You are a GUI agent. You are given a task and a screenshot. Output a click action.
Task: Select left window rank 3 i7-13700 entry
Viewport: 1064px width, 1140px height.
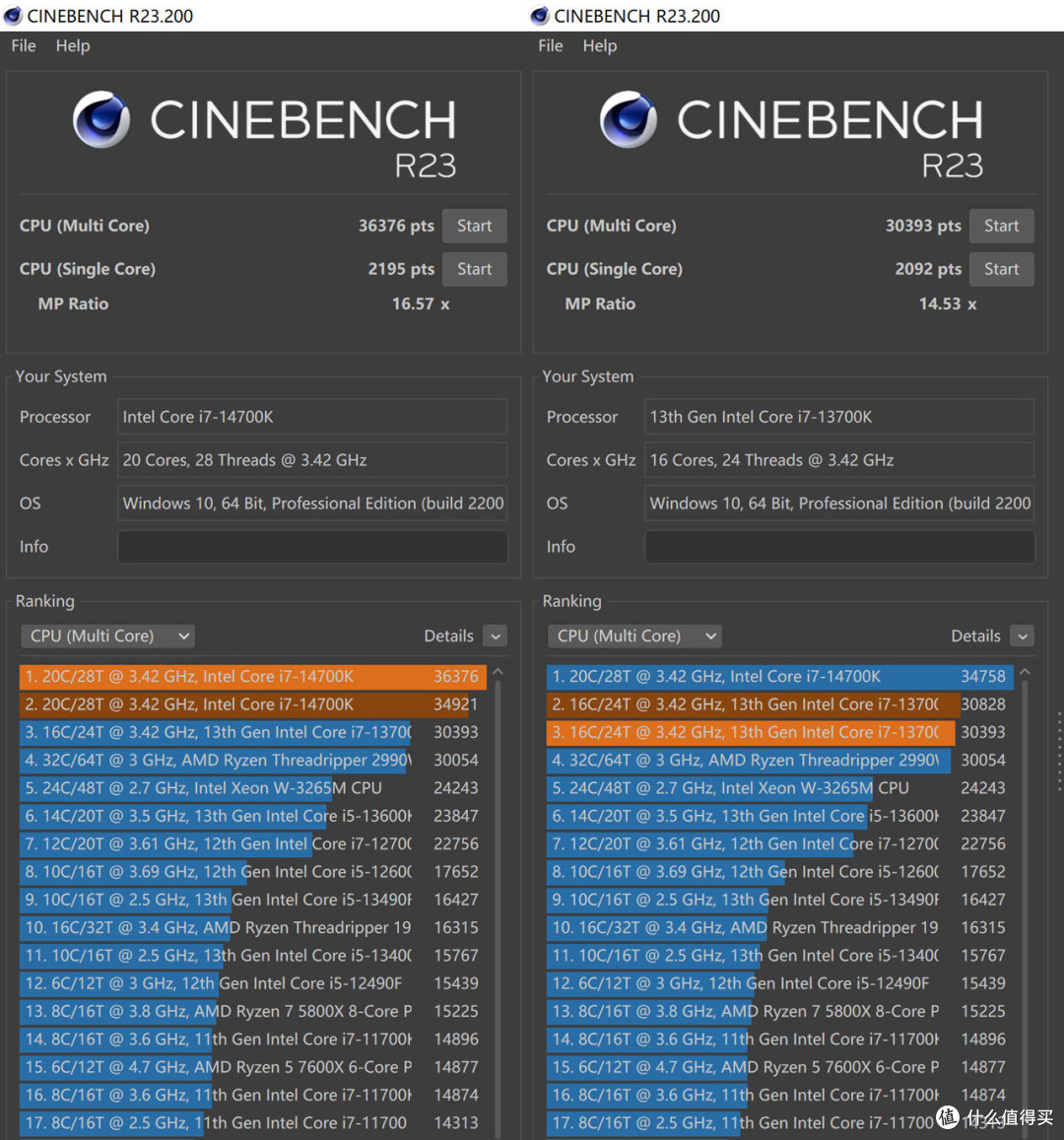(x=252, y=732)
